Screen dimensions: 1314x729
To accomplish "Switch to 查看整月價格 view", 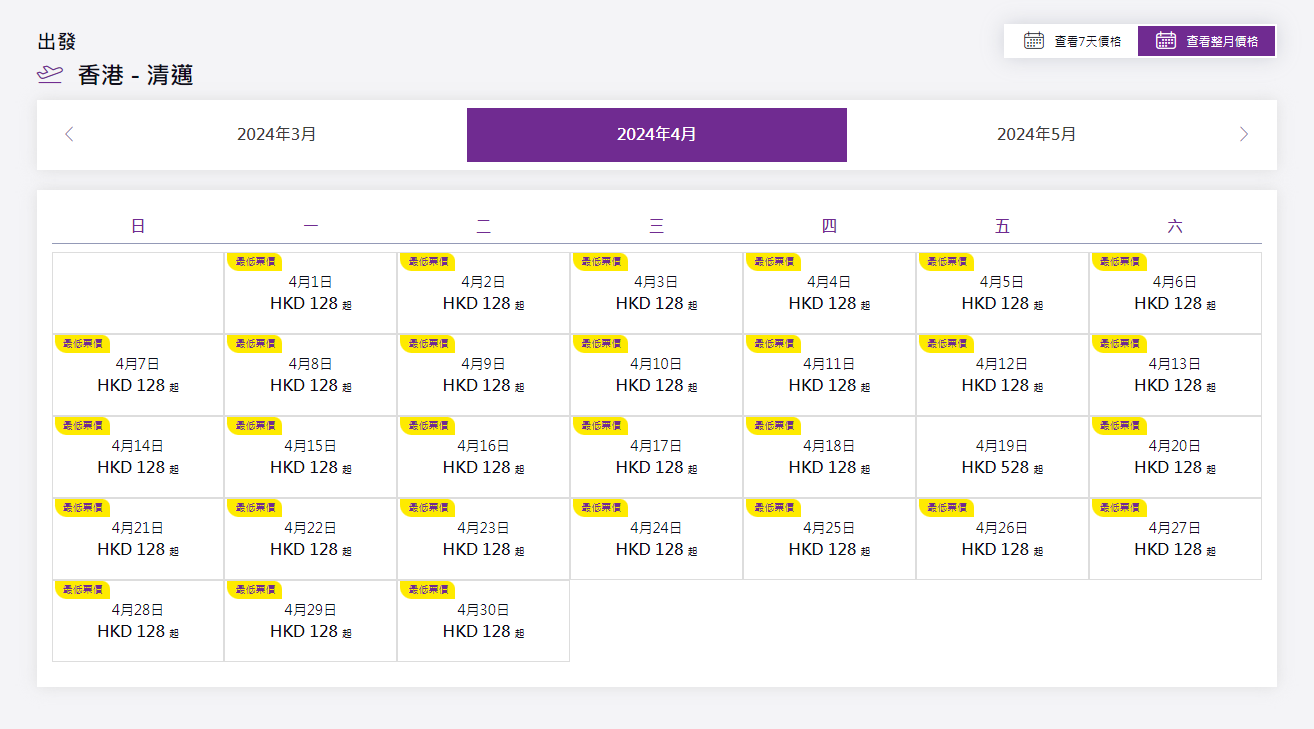I will pyautogui.click(x=1206, y=41).
